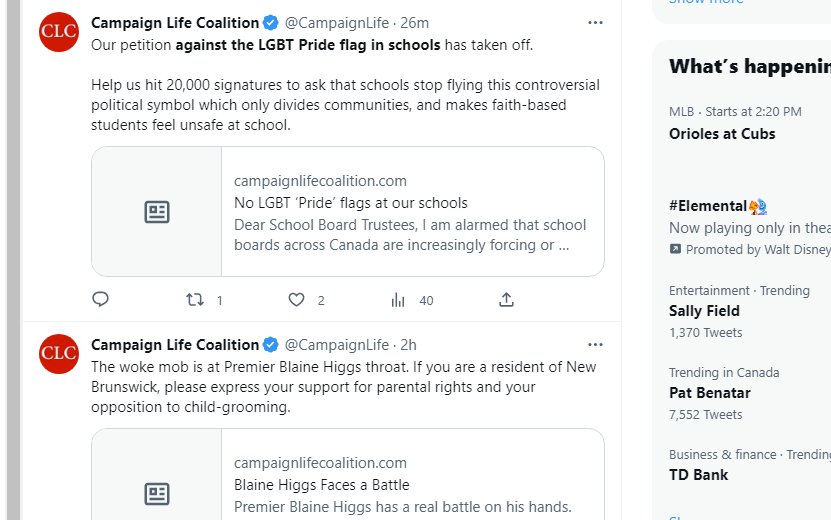Click CLC avatar on the first tweet
The width and height of the screenshot is (831, 520).
pyautogui.click(x=59, y=32)
